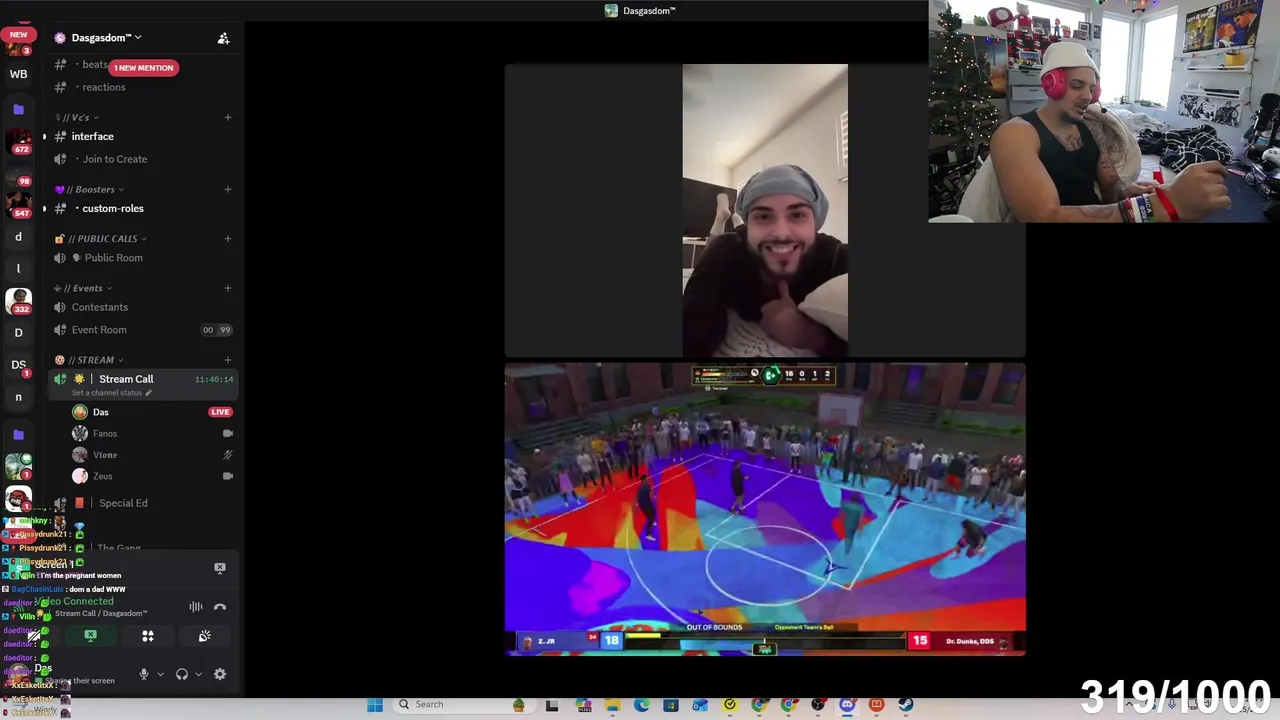The height and width of the screenshot is (720, 1280).
Task: Add channel to Events category
Action: click(227, 288)
